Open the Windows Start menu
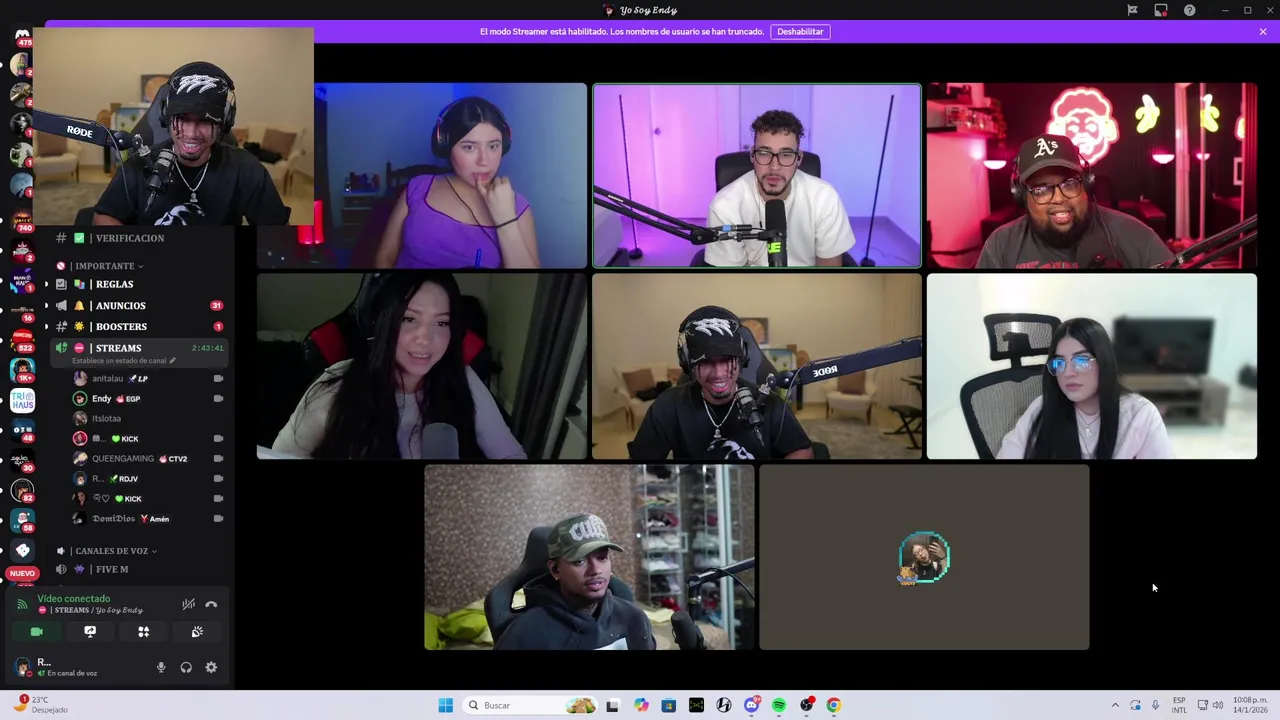Screen dimensions: 1280x720 445,705
